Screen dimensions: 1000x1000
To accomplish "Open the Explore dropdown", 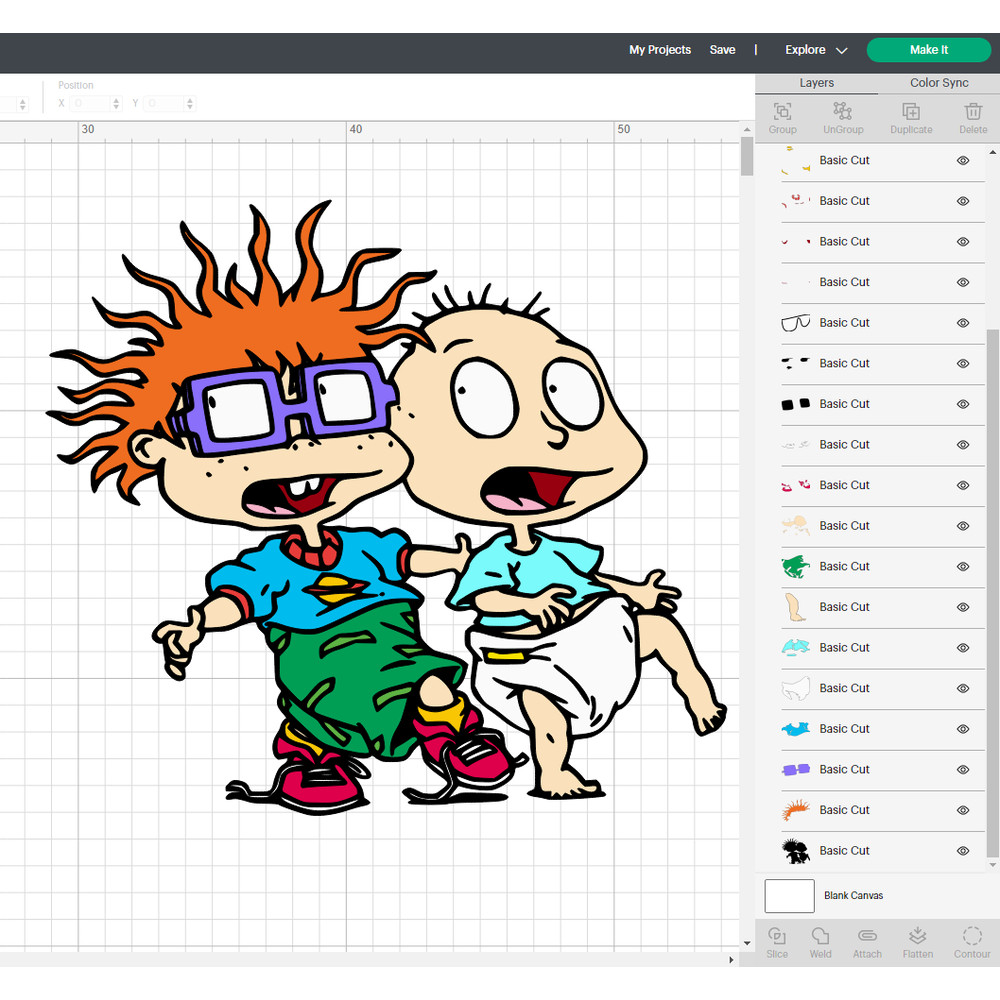I will tap(816, 49).
